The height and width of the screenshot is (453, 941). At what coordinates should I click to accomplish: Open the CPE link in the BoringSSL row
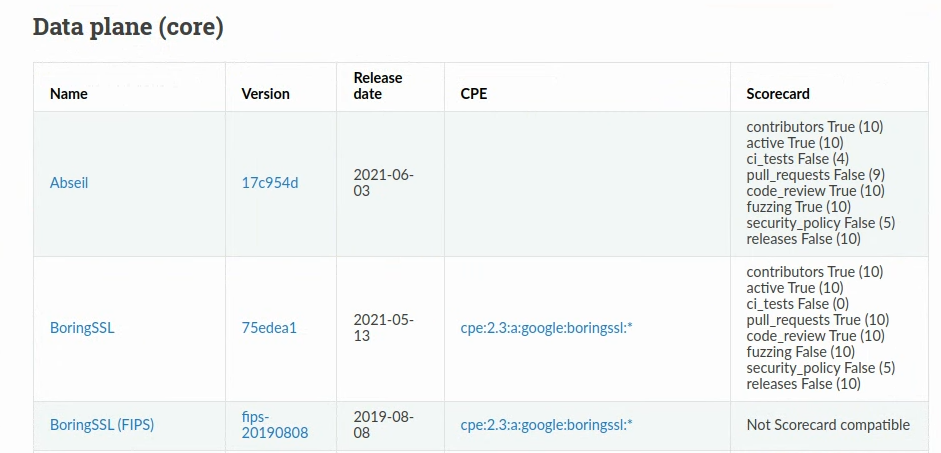546,327
